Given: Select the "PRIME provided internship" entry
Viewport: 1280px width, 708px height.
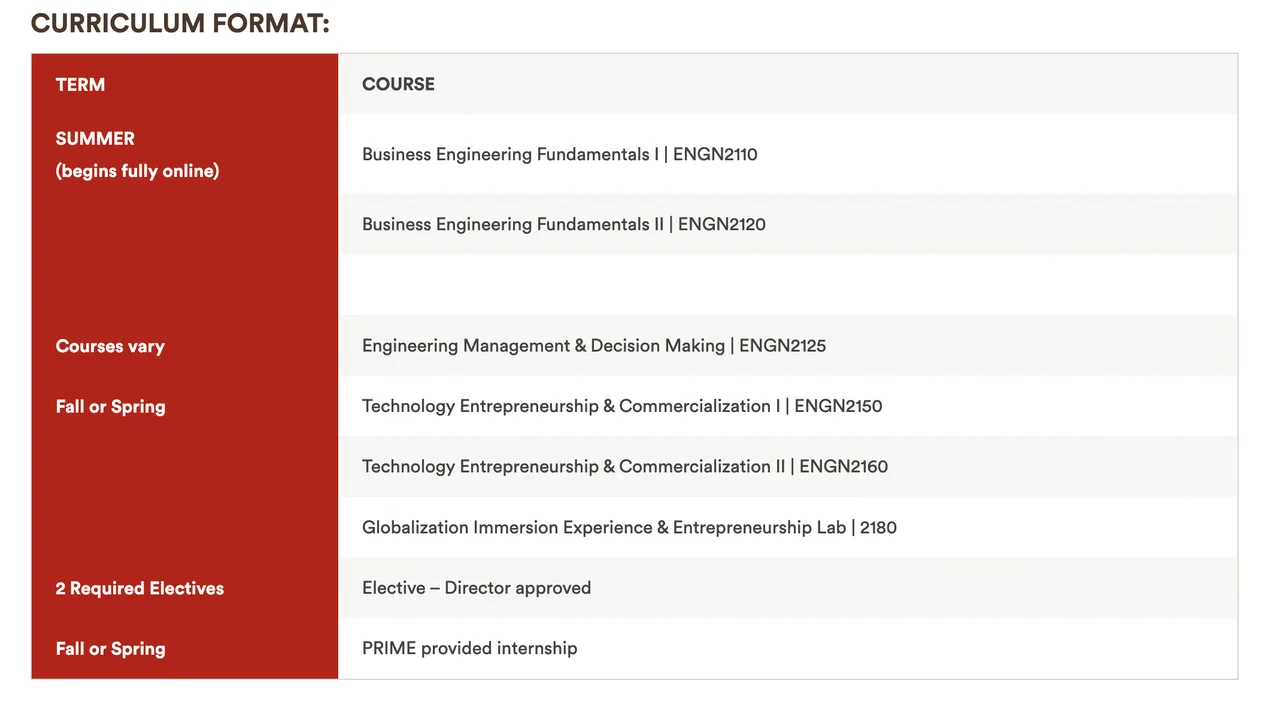Looking at the screenshot, I should [469, 649].
